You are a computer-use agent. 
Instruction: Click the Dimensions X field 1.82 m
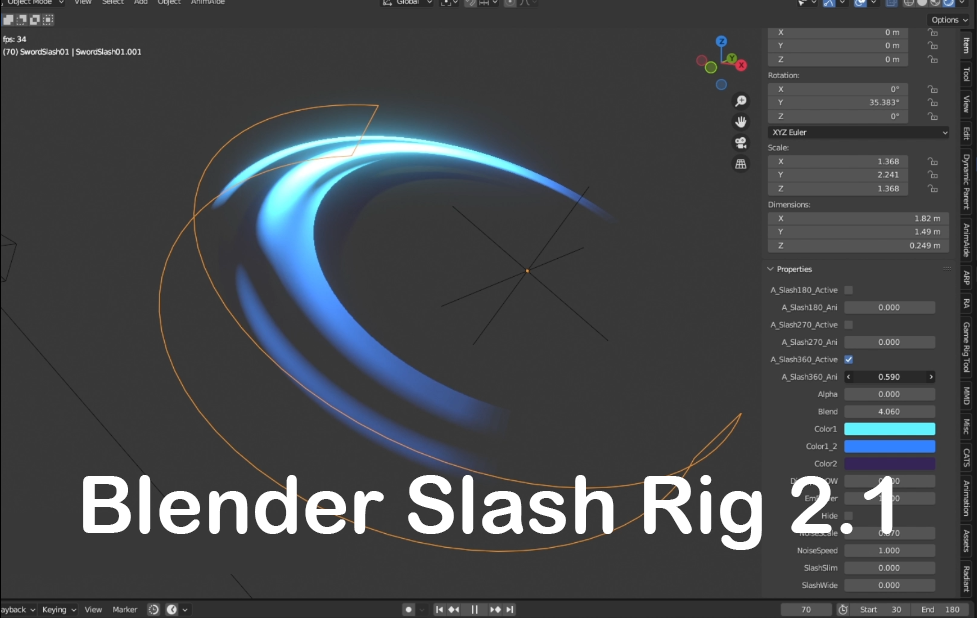[859, 219]
